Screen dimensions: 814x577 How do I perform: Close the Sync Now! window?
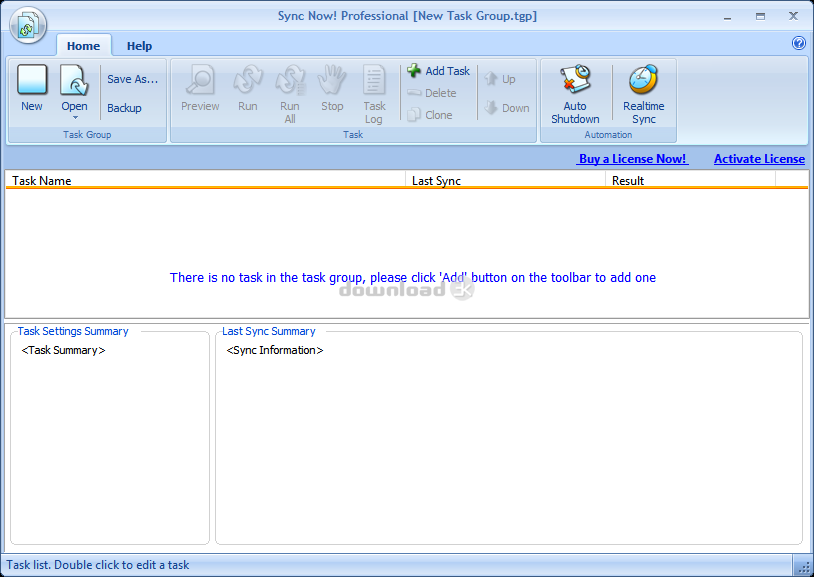tap(793, 16)
